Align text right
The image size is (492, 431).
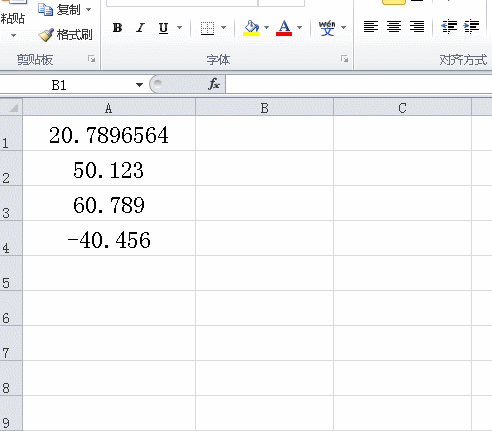pos(417,27)
